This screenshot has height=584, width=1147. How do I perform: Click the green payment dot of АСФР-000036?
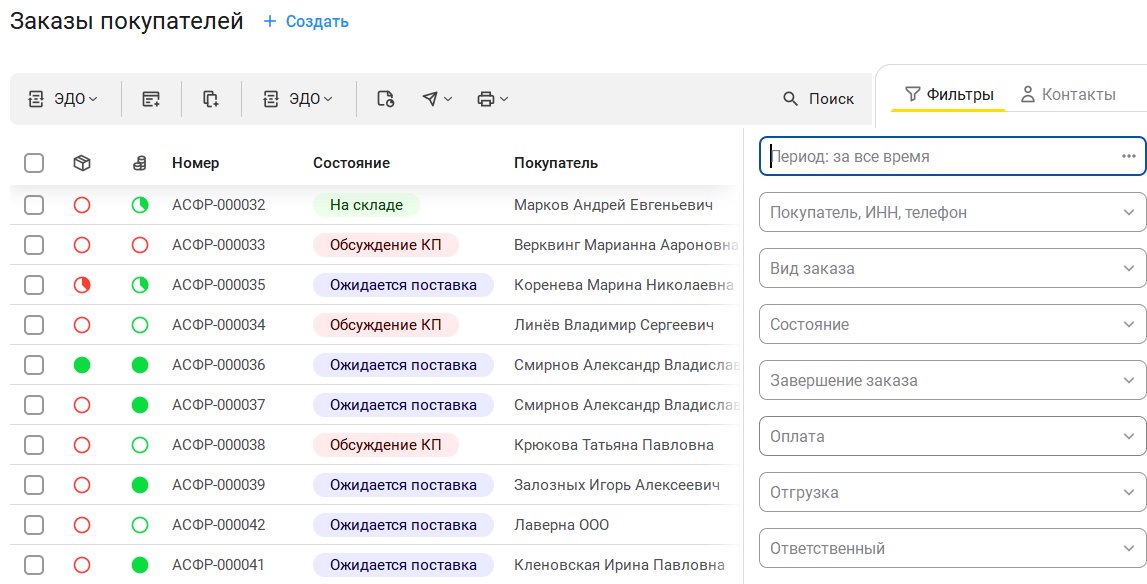(x=140, y=365)
